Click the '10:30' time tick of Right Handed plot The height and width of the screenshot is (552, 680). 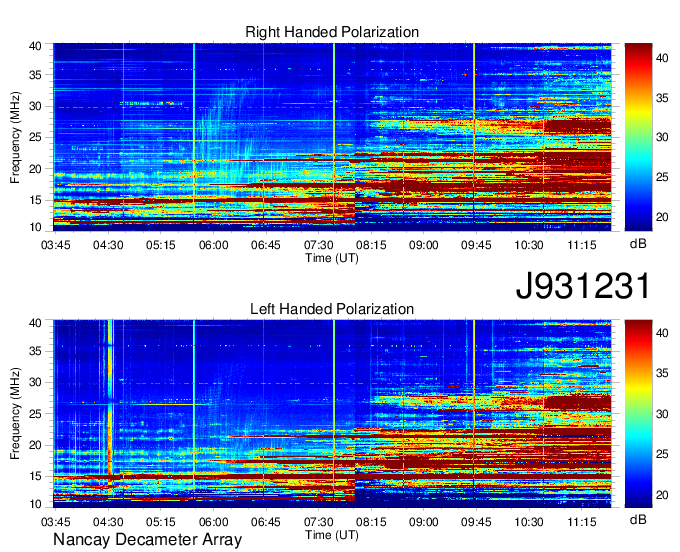coord(529,245)
